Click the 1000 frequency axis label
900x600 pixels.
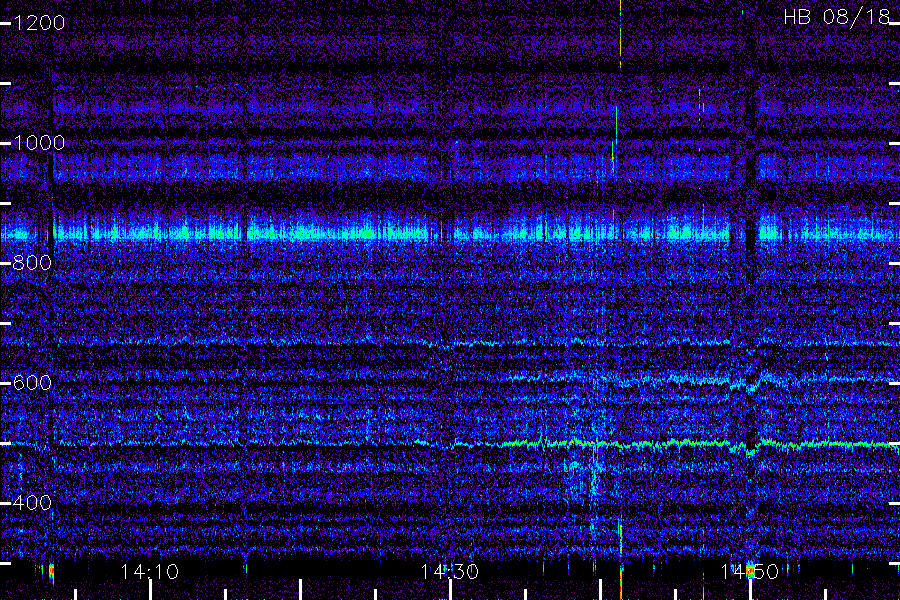click(x=39, y=143)
